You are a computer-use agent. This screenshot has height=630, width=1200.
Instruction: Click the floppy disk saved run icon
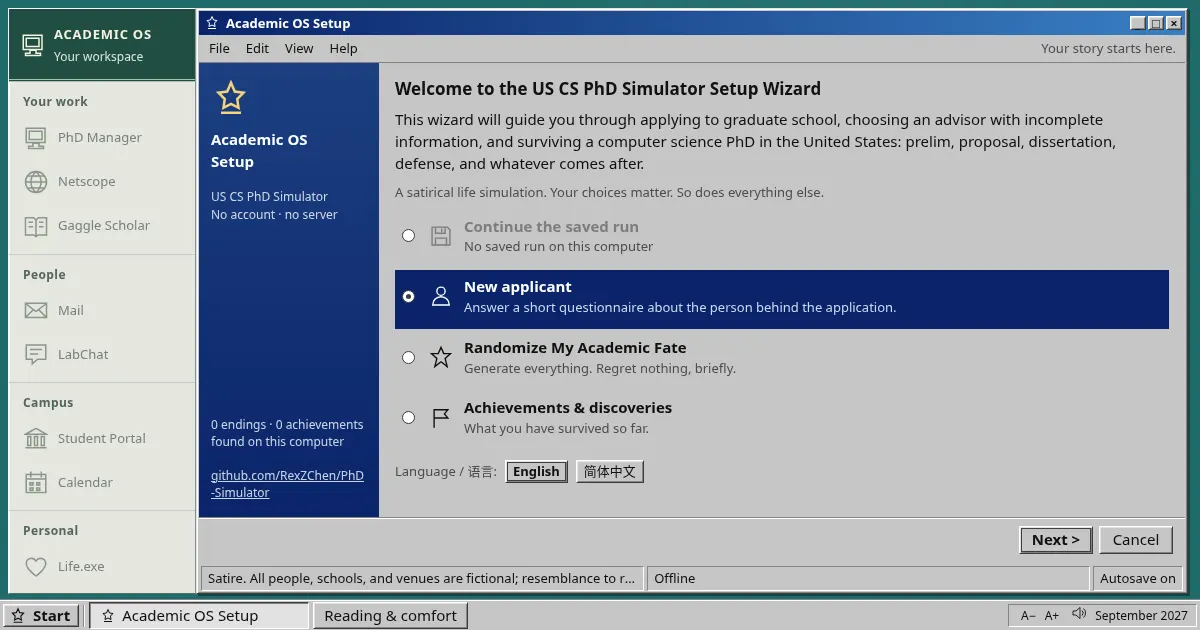tap(441, 236)
